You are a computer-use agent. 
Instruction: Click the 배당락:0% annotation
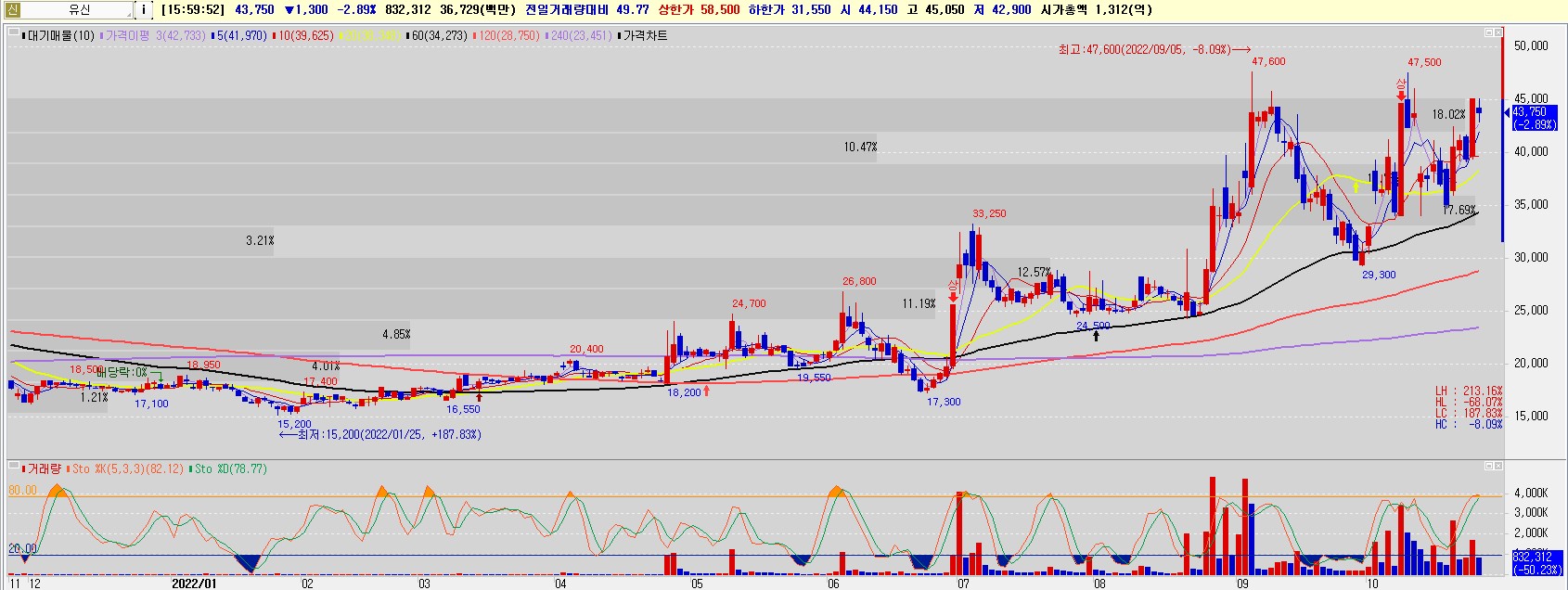click(x=122, y=372)
